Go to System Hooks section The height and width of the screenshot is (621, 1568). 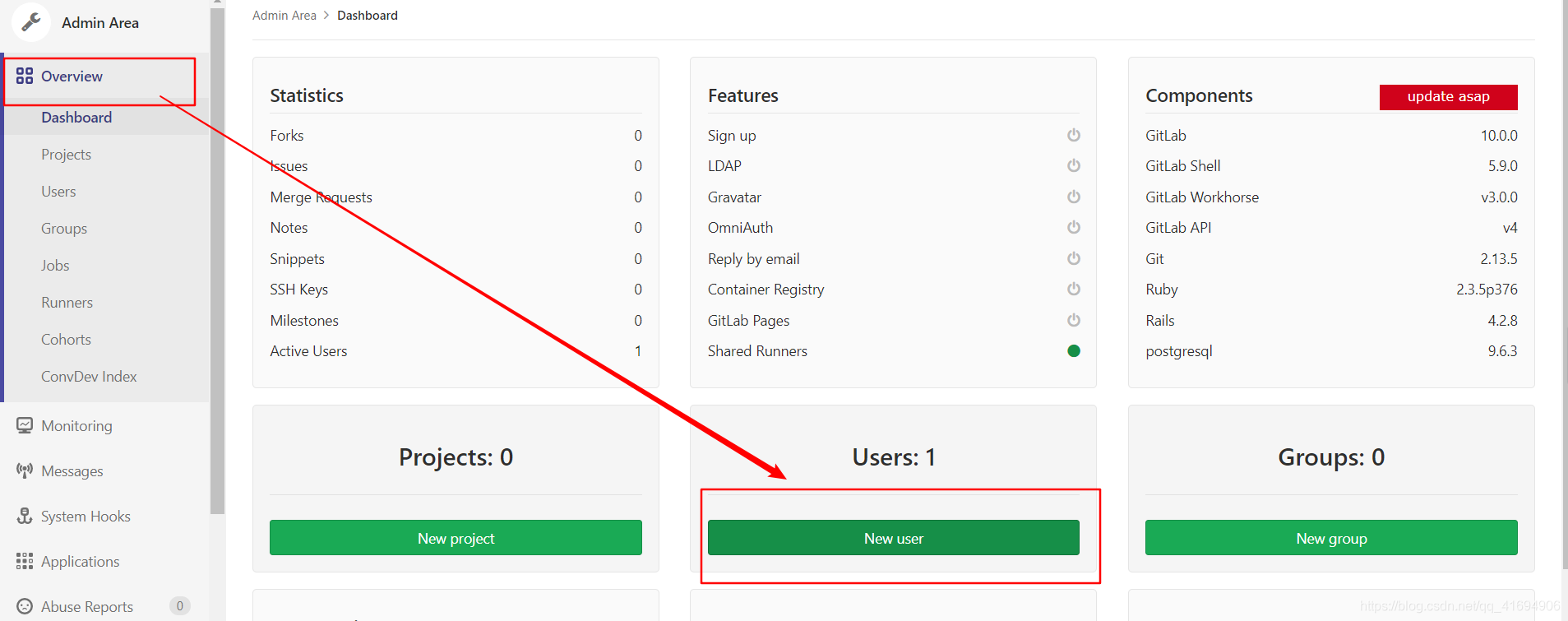(x=86, y=517)
